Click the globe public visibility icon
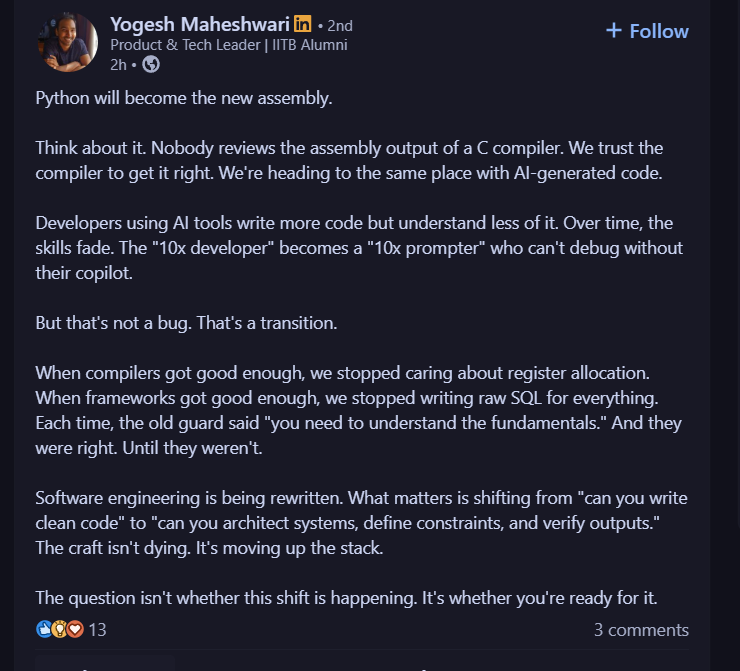The height and width of the screenshot is (671, 740). 151,64
